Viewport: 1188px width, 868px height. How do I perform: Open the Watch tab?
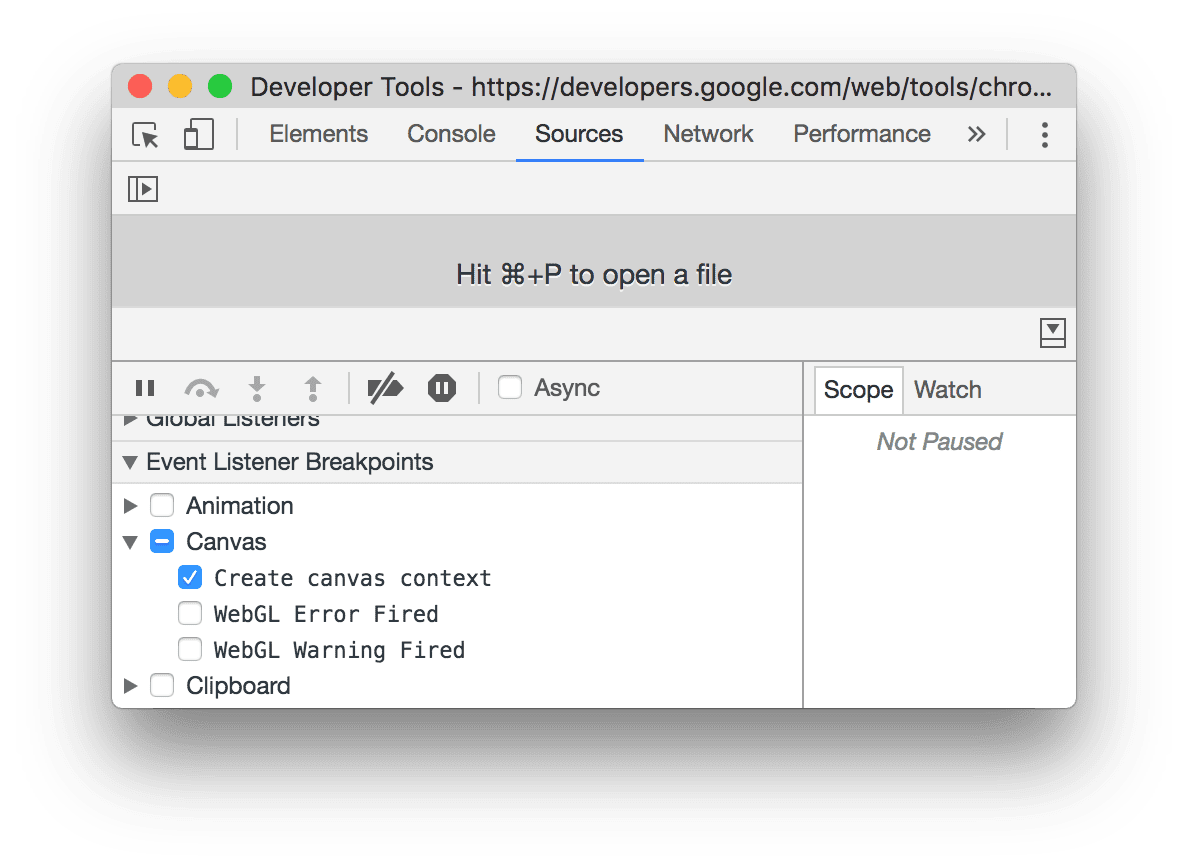point(946,390)
